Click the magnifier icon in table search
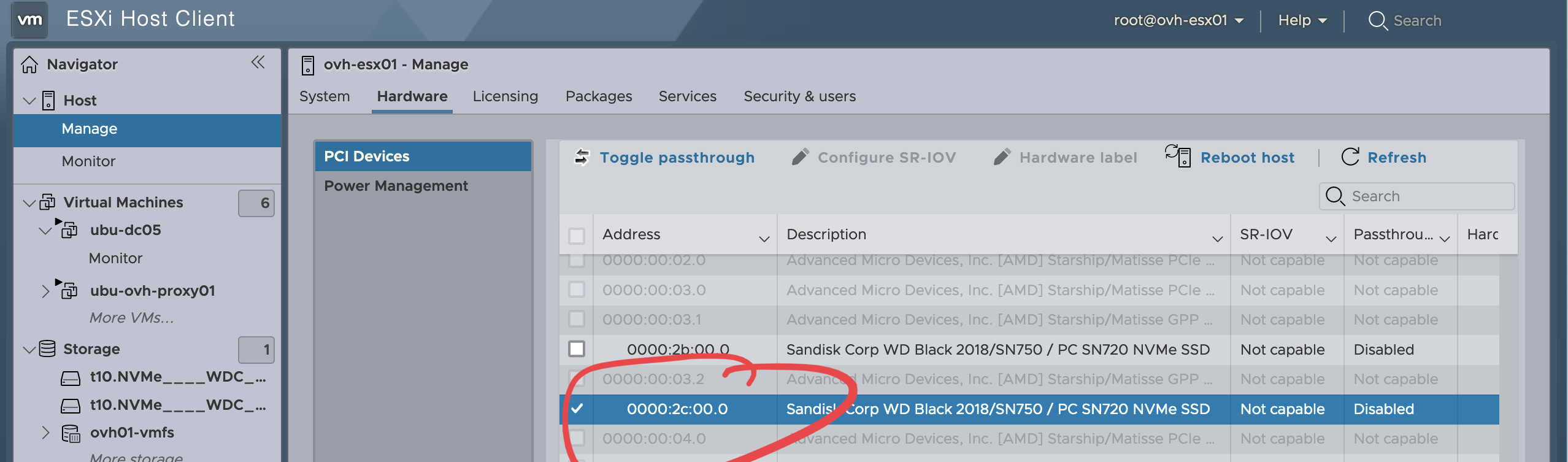Viewport: 1568px width, 462px height. click(x=1335, y=196)
